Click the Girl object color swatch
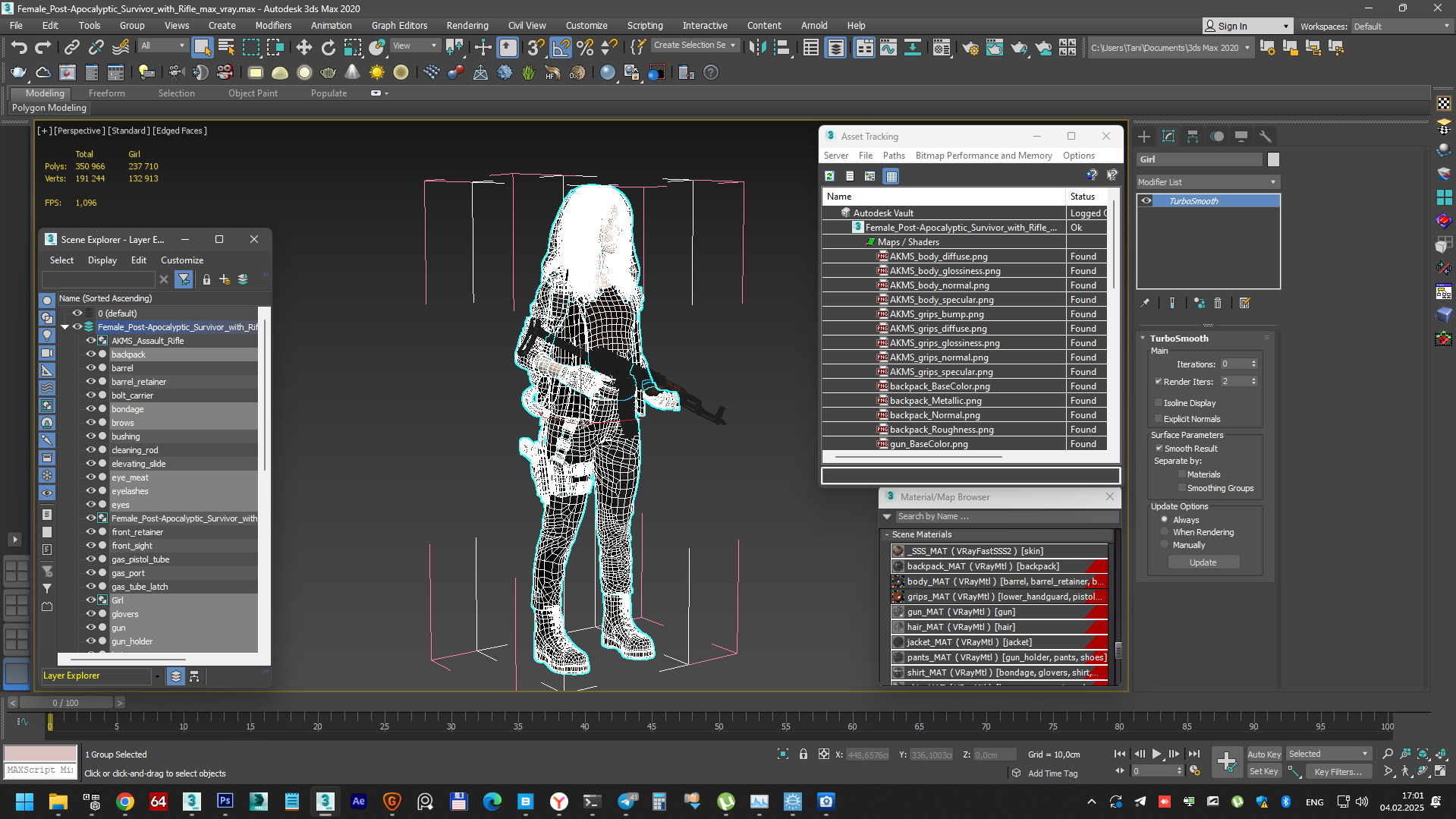The width and height of the screenshot is (1456, 819). 1273,159
